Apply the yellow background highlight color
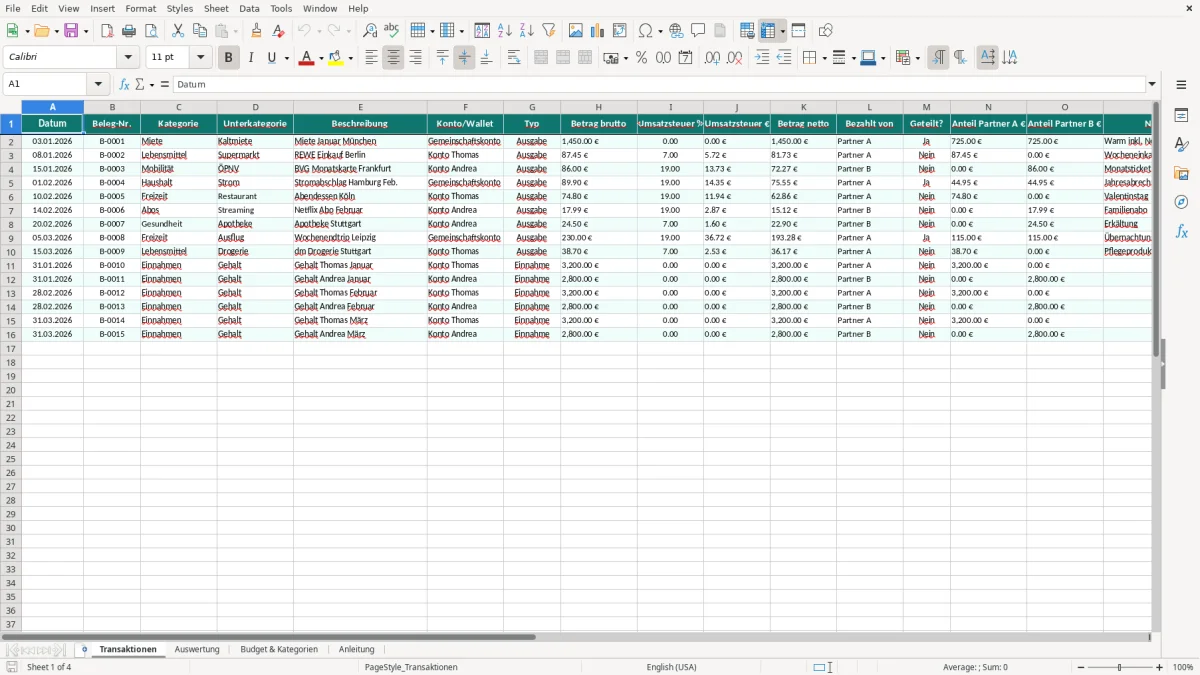Image resolution: width=1200 pixels, height=675 pixels. [x=336, y=58]
